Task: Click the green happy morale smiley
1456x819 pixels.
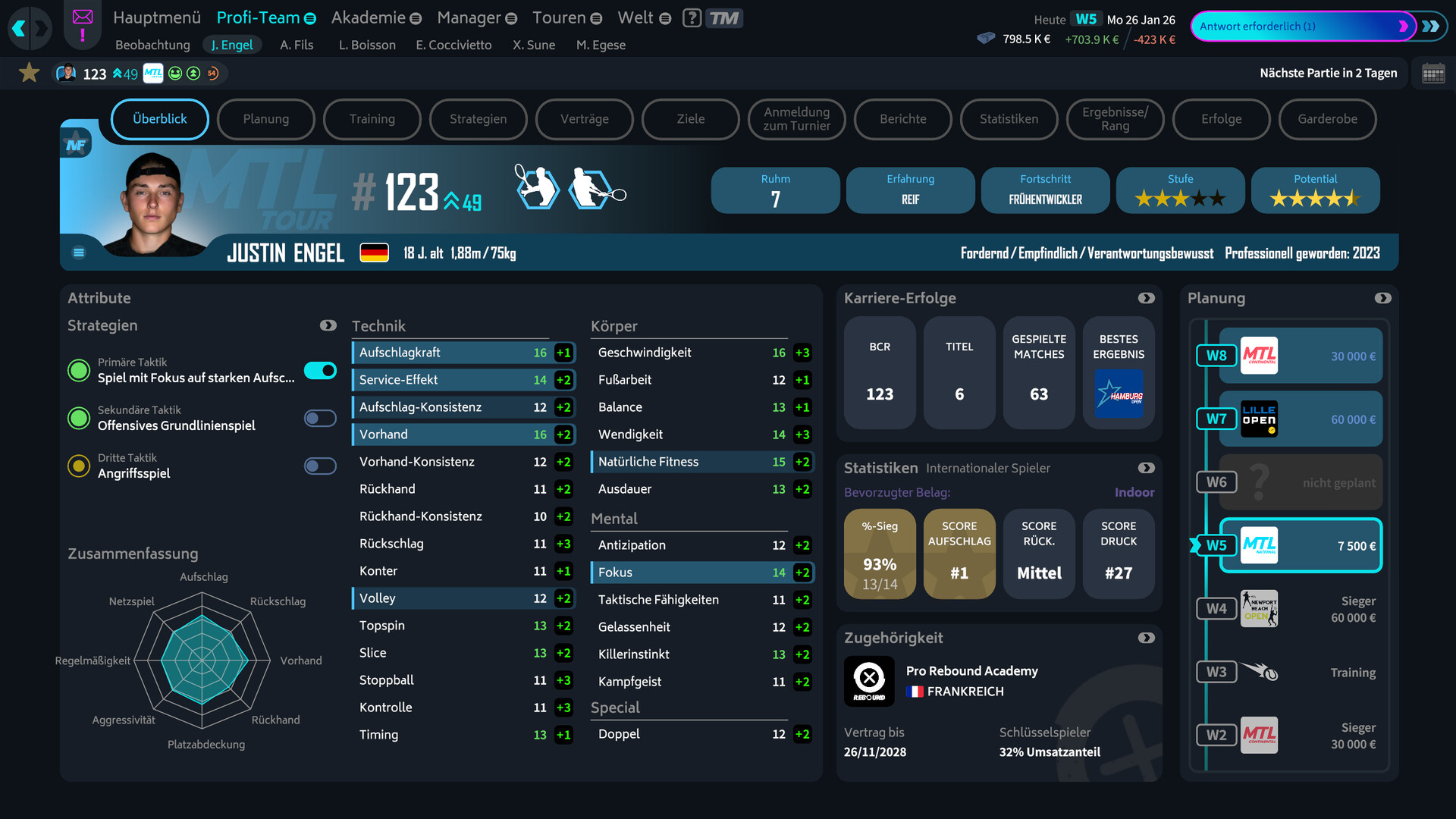Action: click(175, 74)
